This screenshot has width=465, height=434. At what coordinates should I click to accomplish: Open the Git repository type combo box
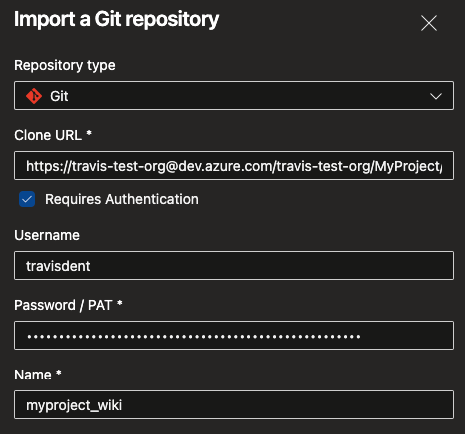pyautogui.click(x=234, y=96)
